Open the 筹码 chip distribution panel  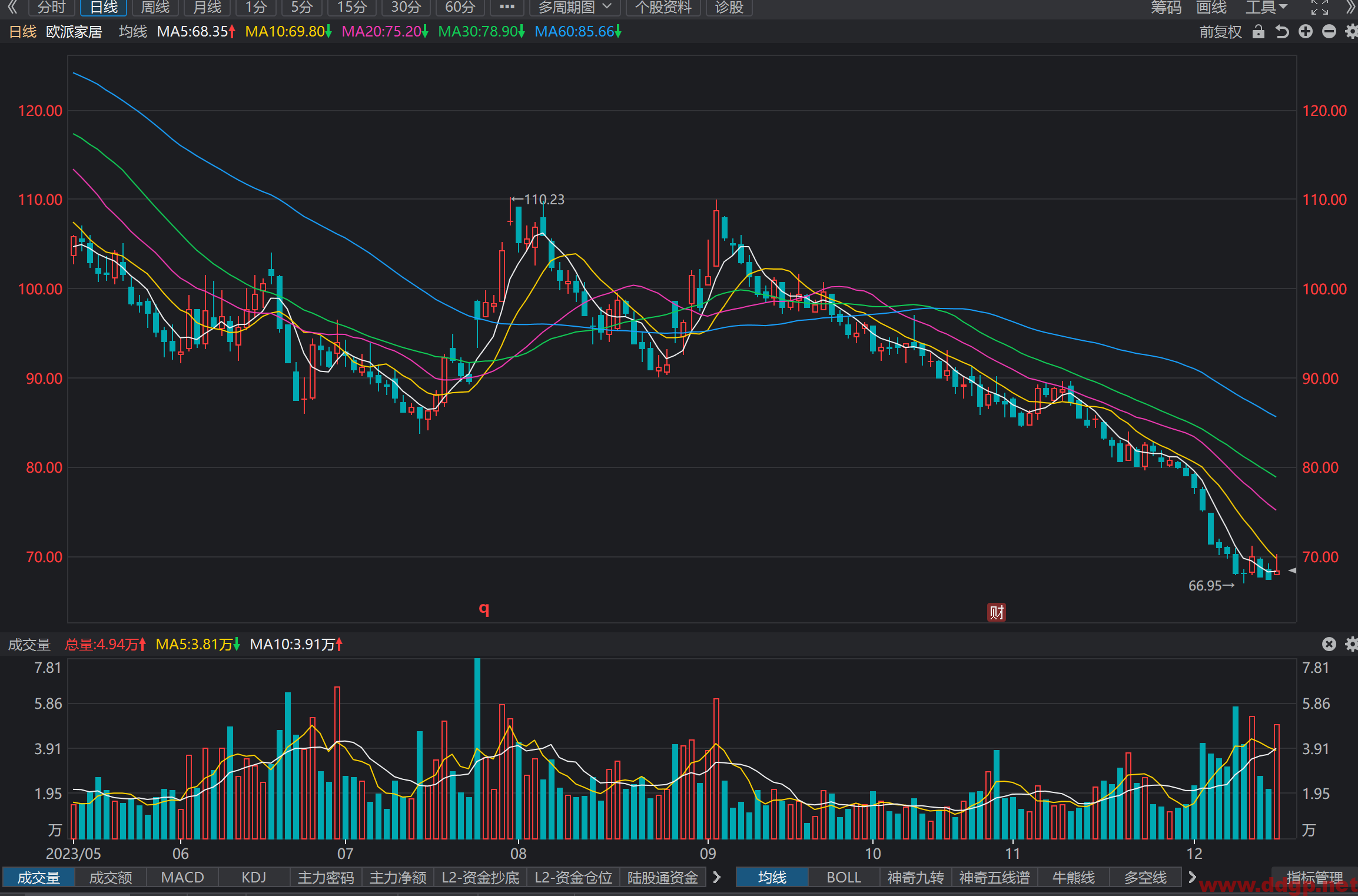click(1166, 7)
